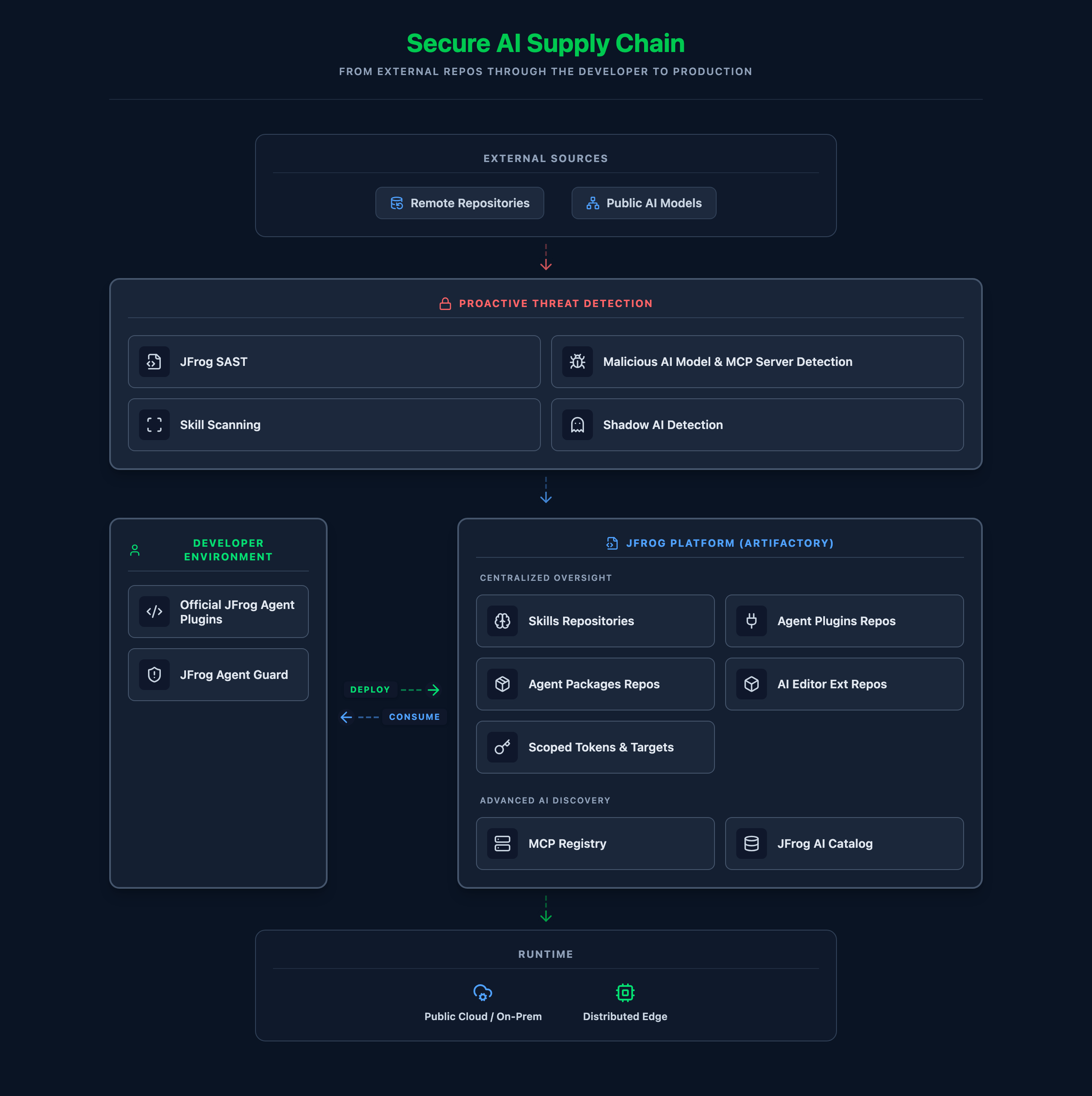Click the Agent Plugins Repos text

tap(836, 621)
